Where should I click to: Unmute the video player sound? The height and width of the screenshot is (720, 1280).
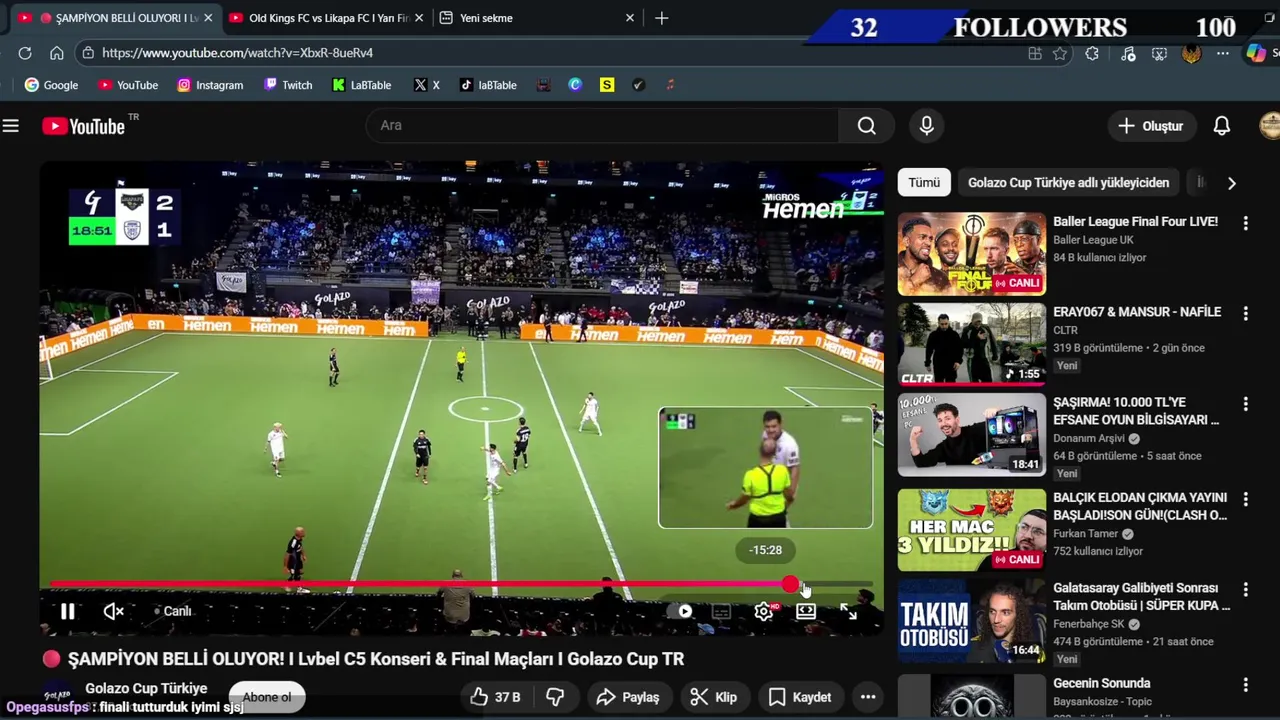[x=114, y=611]
